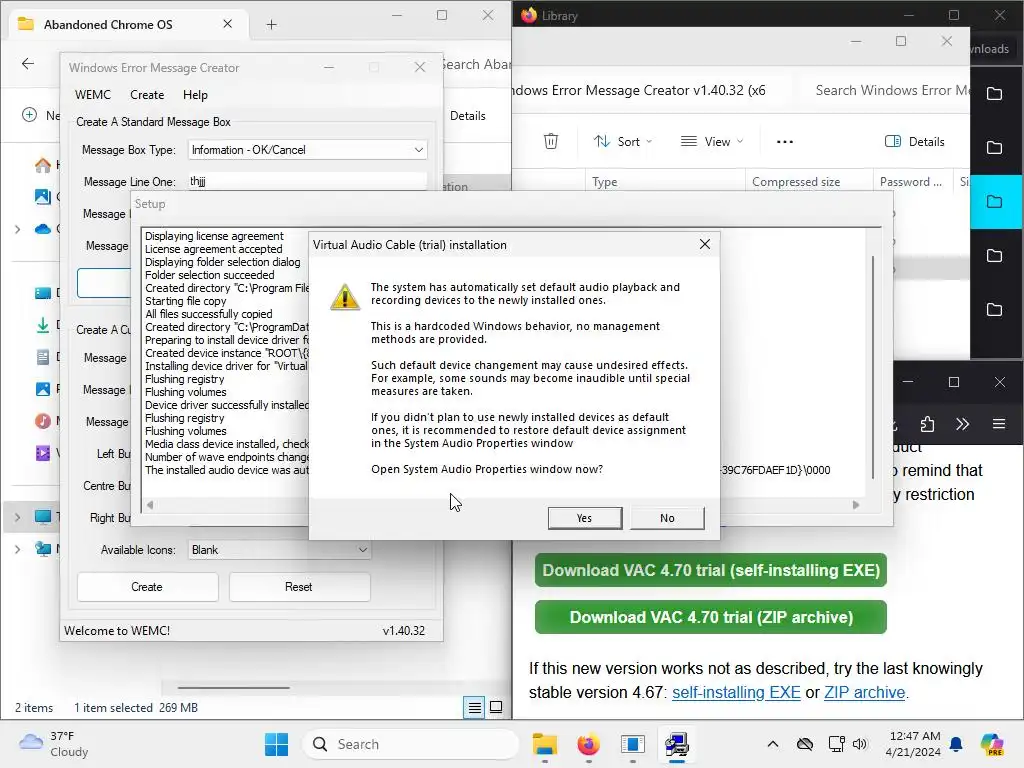Expand the OneDrive tree node

point(18,229)
